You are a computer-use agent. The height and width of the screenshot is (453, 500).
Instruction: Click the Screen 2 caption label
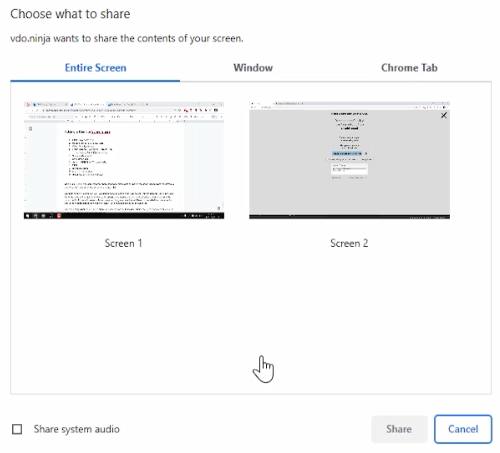pyautogui.click(x=349, y=243)
